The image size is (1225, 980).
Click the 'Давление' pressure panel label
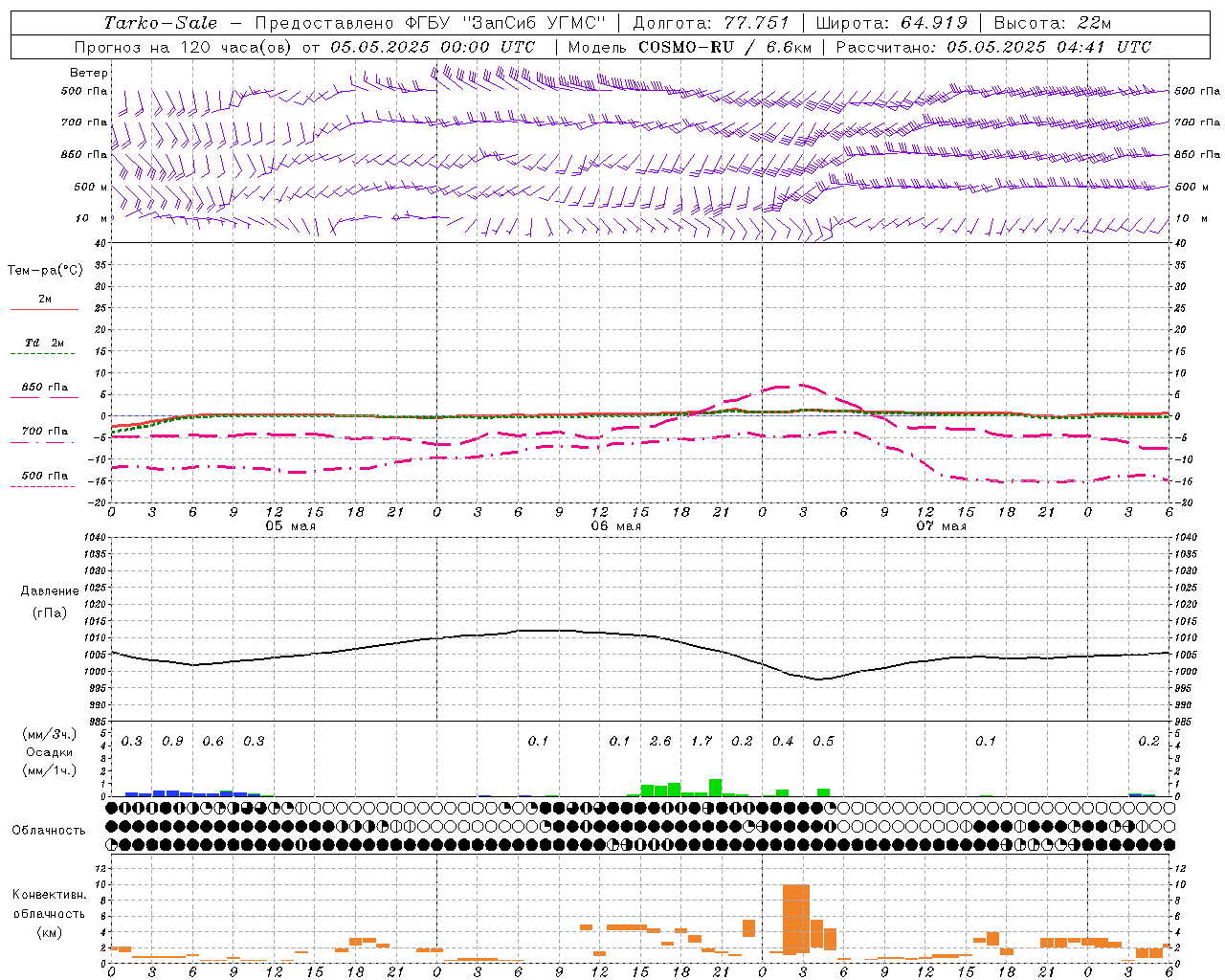(50, 591)
